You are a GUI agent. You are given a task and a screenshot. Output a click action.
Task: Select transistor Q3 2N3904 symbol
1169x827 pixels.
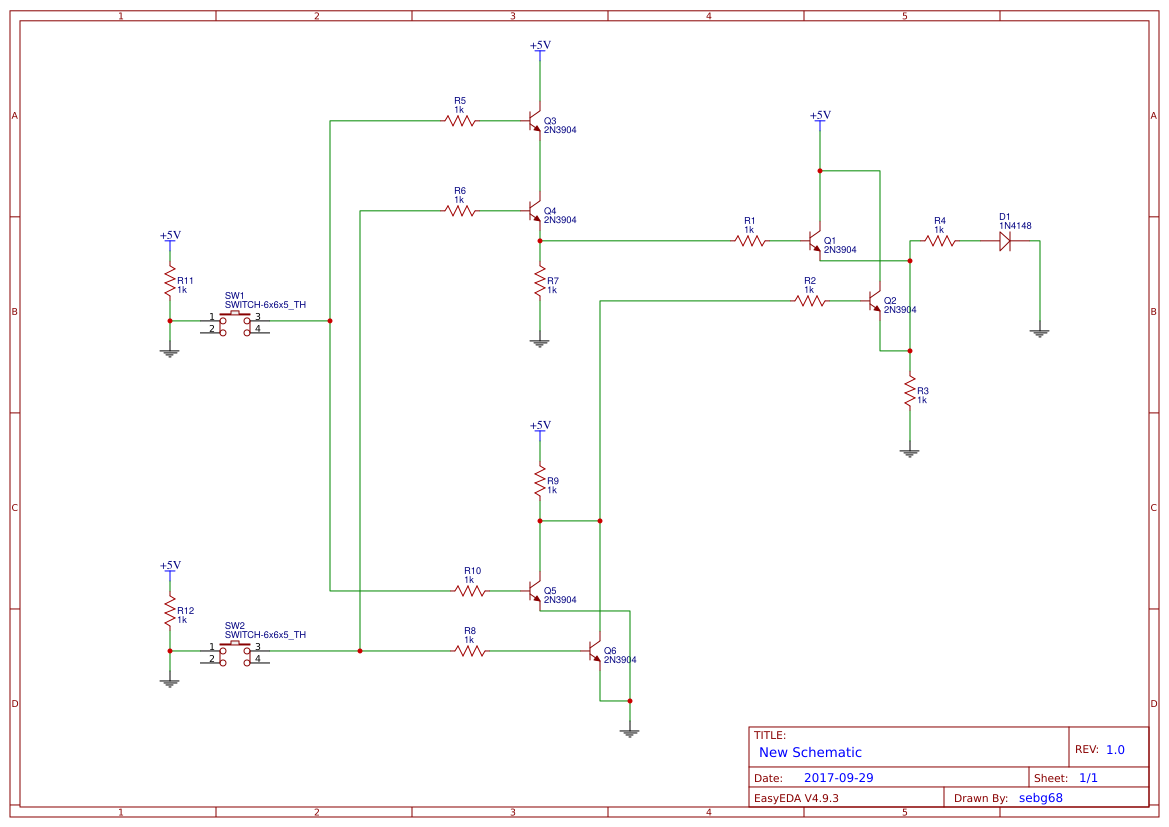[x=534, y=121]
